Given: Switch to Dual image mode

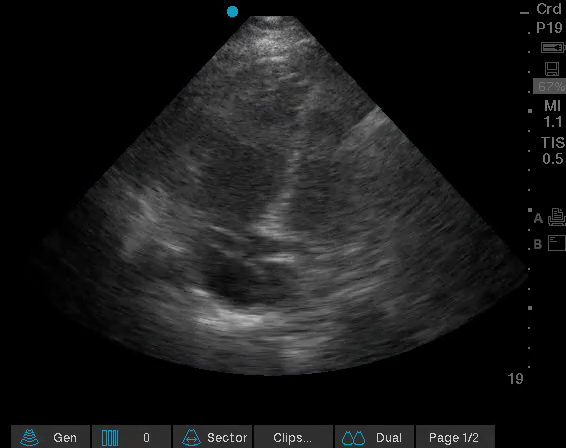Looking at the screenshot, I should coord(374,437).
